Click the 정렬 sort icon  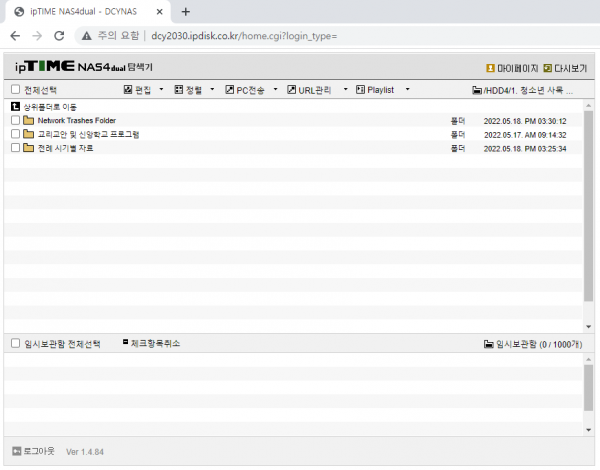point(179,90)
